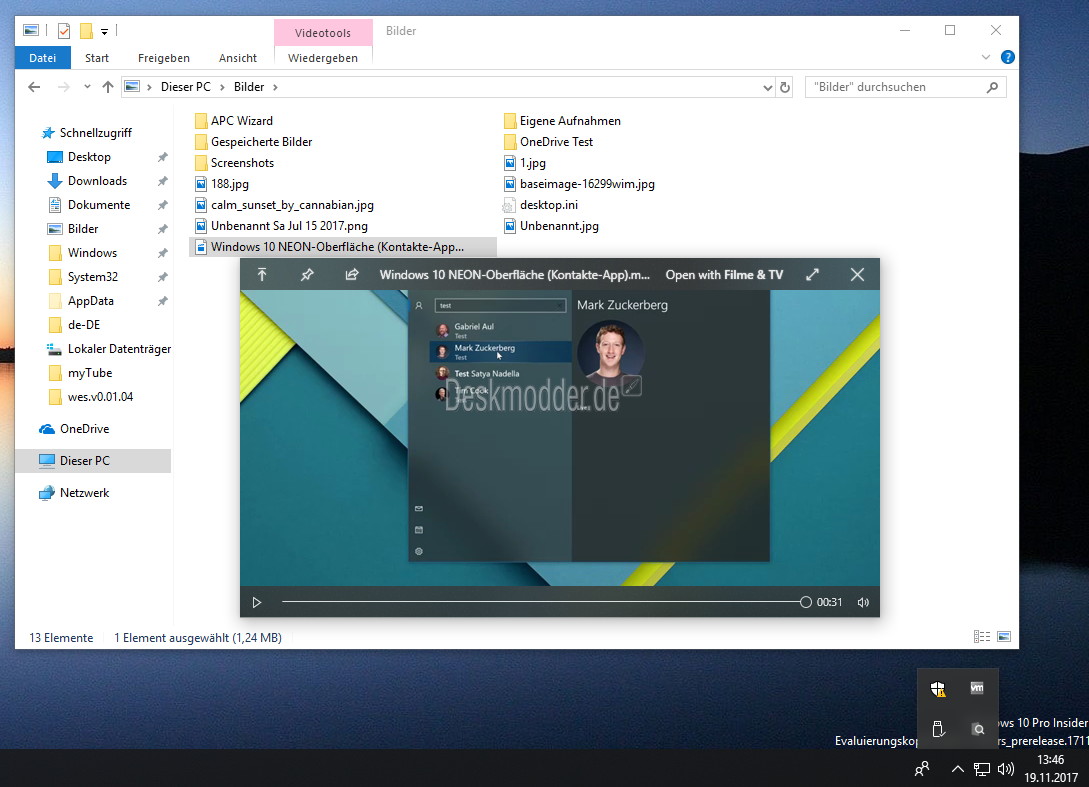Click the Windows Defender tray icon
This screenshot has width=1089, height=787.
tap(938, 688)
